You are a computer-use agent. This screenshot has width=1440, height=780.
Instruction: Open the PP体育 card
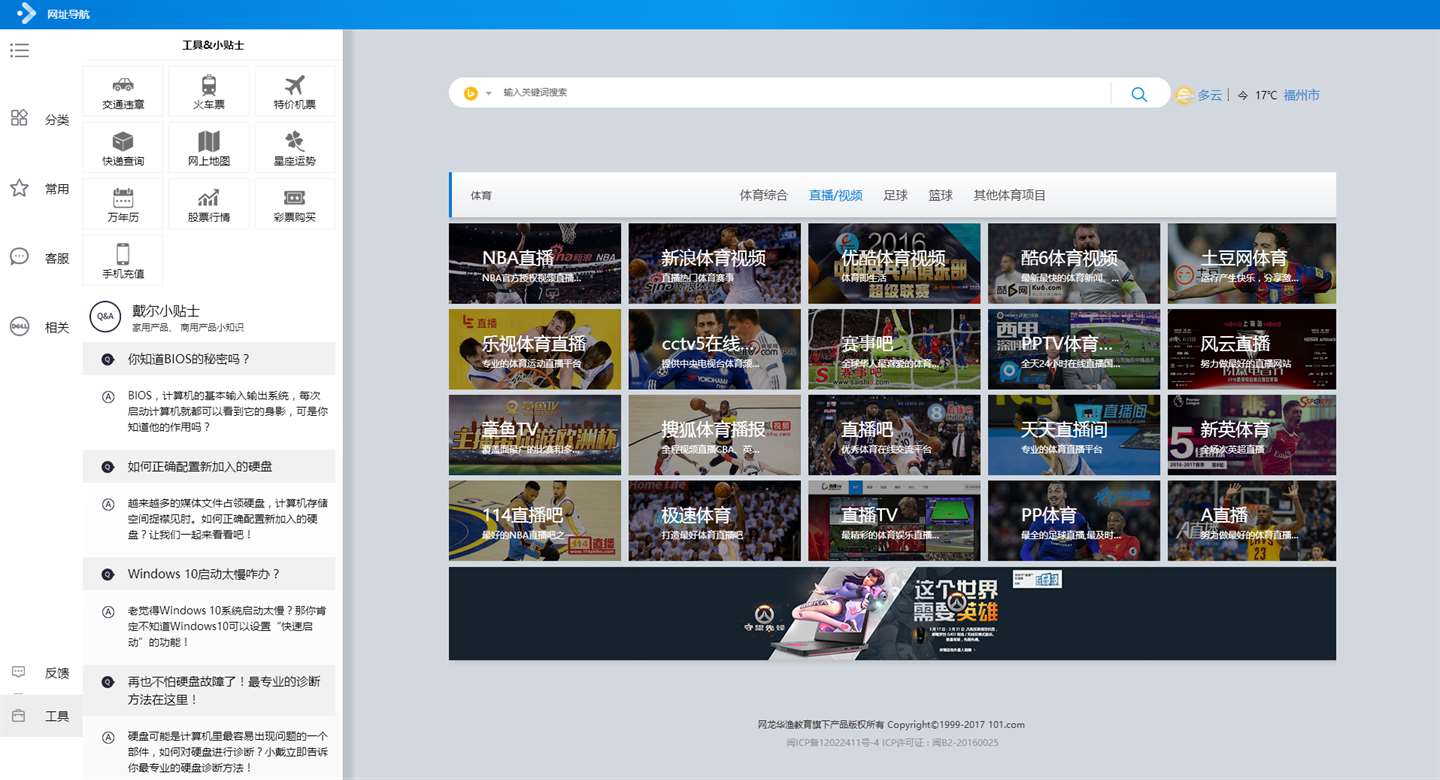coord(1074,521)
